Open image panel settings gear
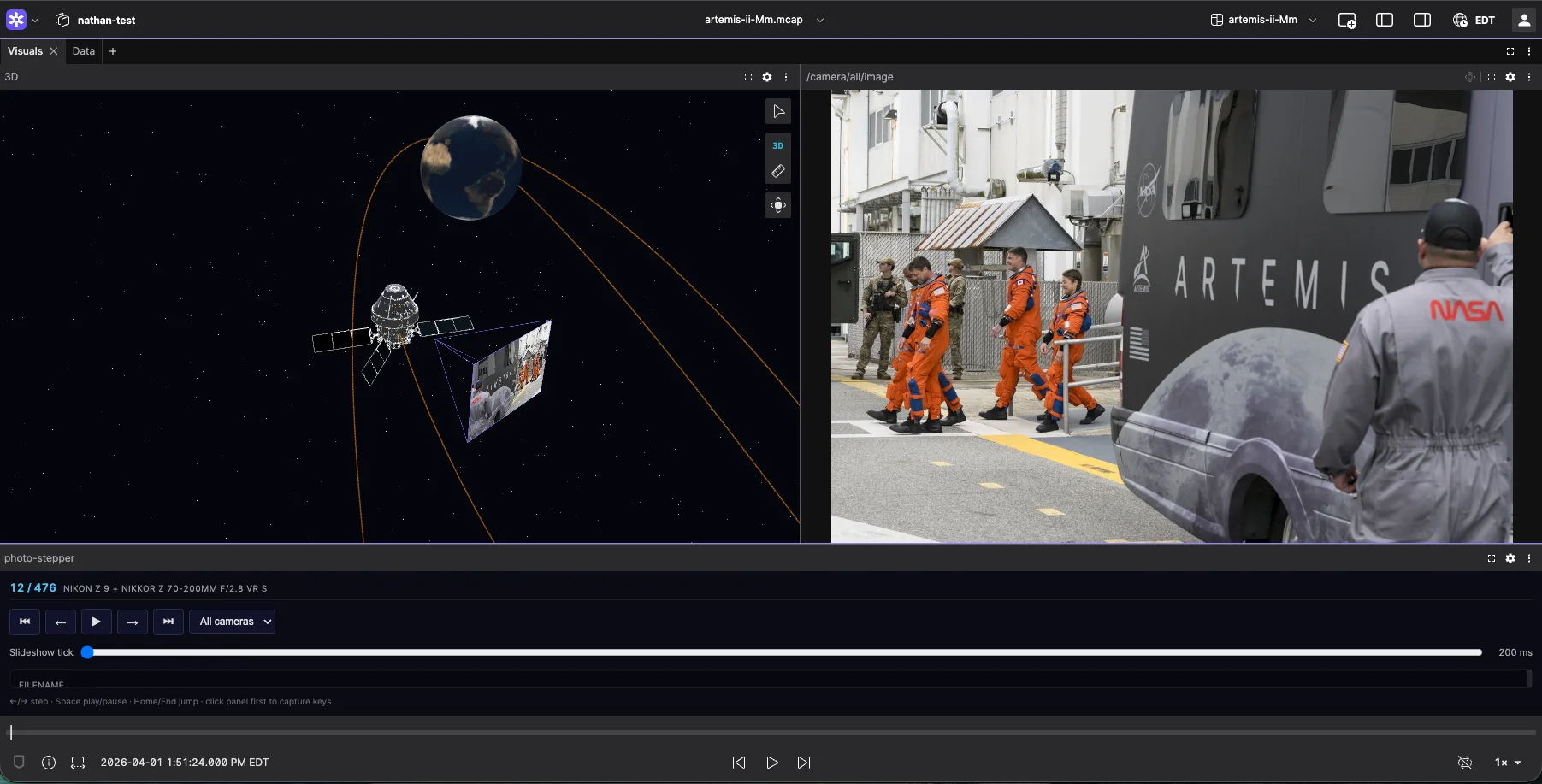The height and width of the screenshot is (784, 1542). pos(1510,77)
